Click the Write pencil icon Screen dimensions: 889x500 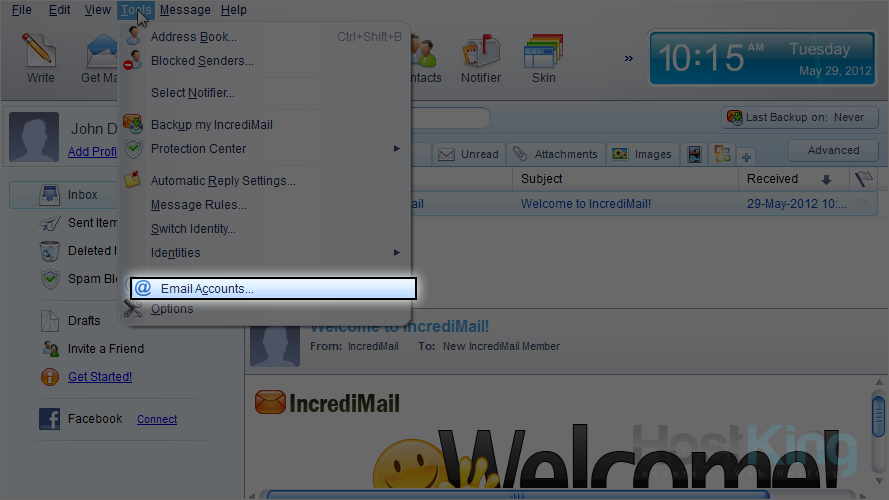click(40, 50)
